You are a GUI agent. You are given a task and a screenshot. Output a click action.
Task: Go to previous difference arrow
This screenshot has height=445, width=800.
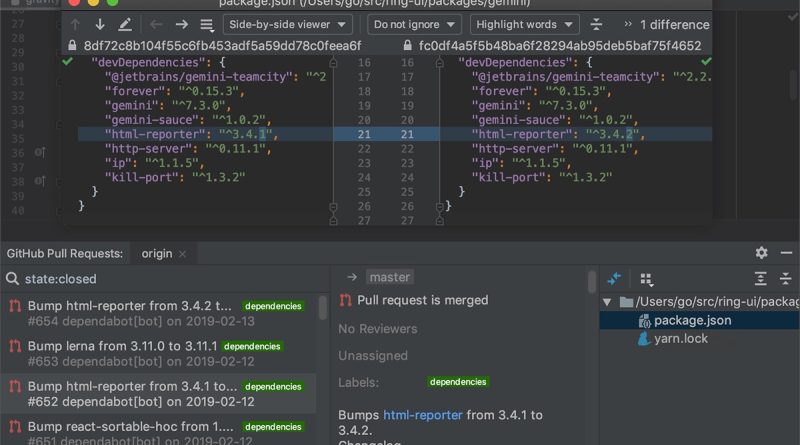pos(75,24)
